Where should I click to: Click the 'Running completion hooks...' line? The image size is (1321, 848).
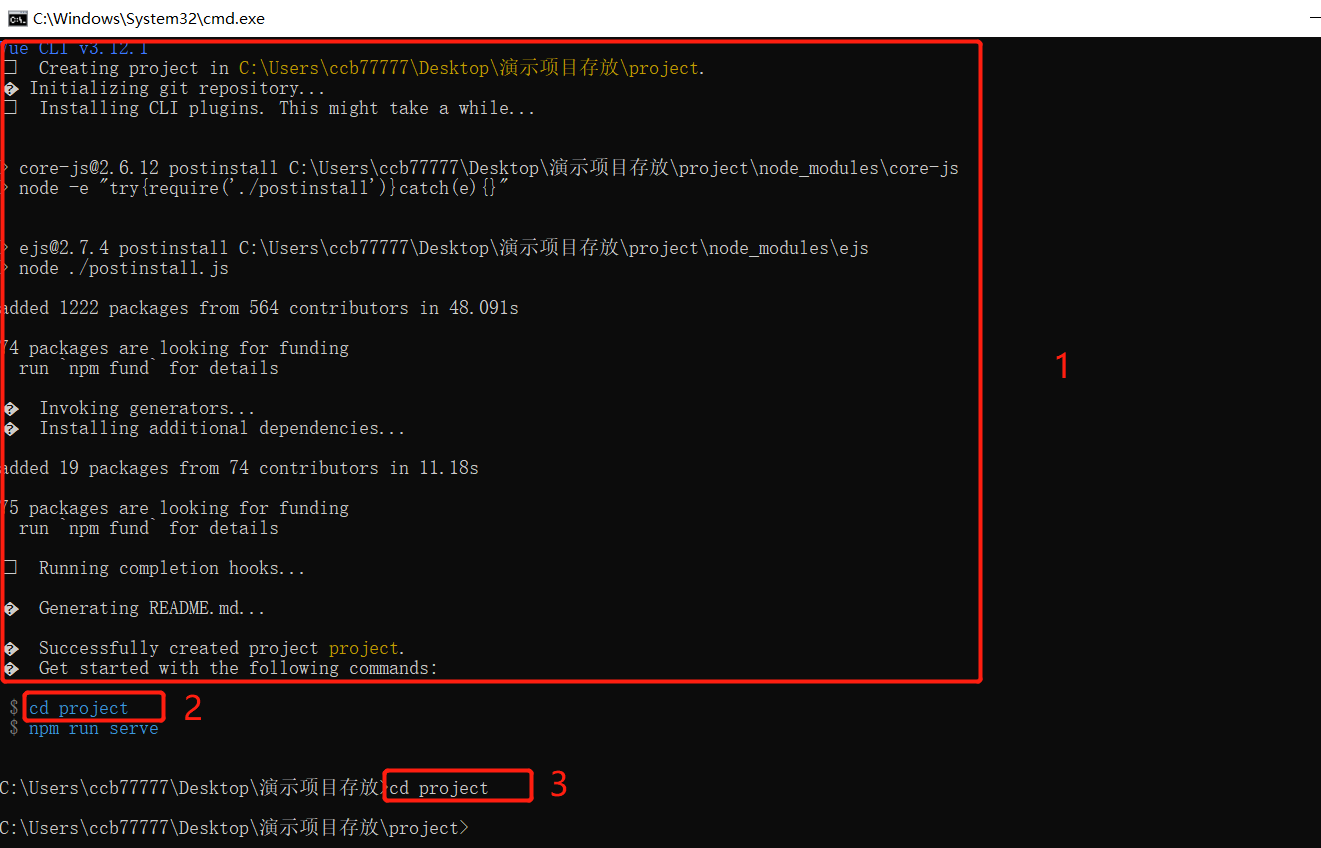(155, 568)
